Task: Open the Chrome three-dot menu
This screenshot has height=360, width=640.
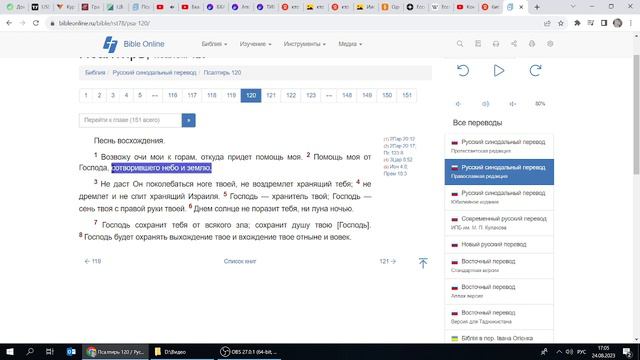Action: pyautogui.click(x=631, y=23)
